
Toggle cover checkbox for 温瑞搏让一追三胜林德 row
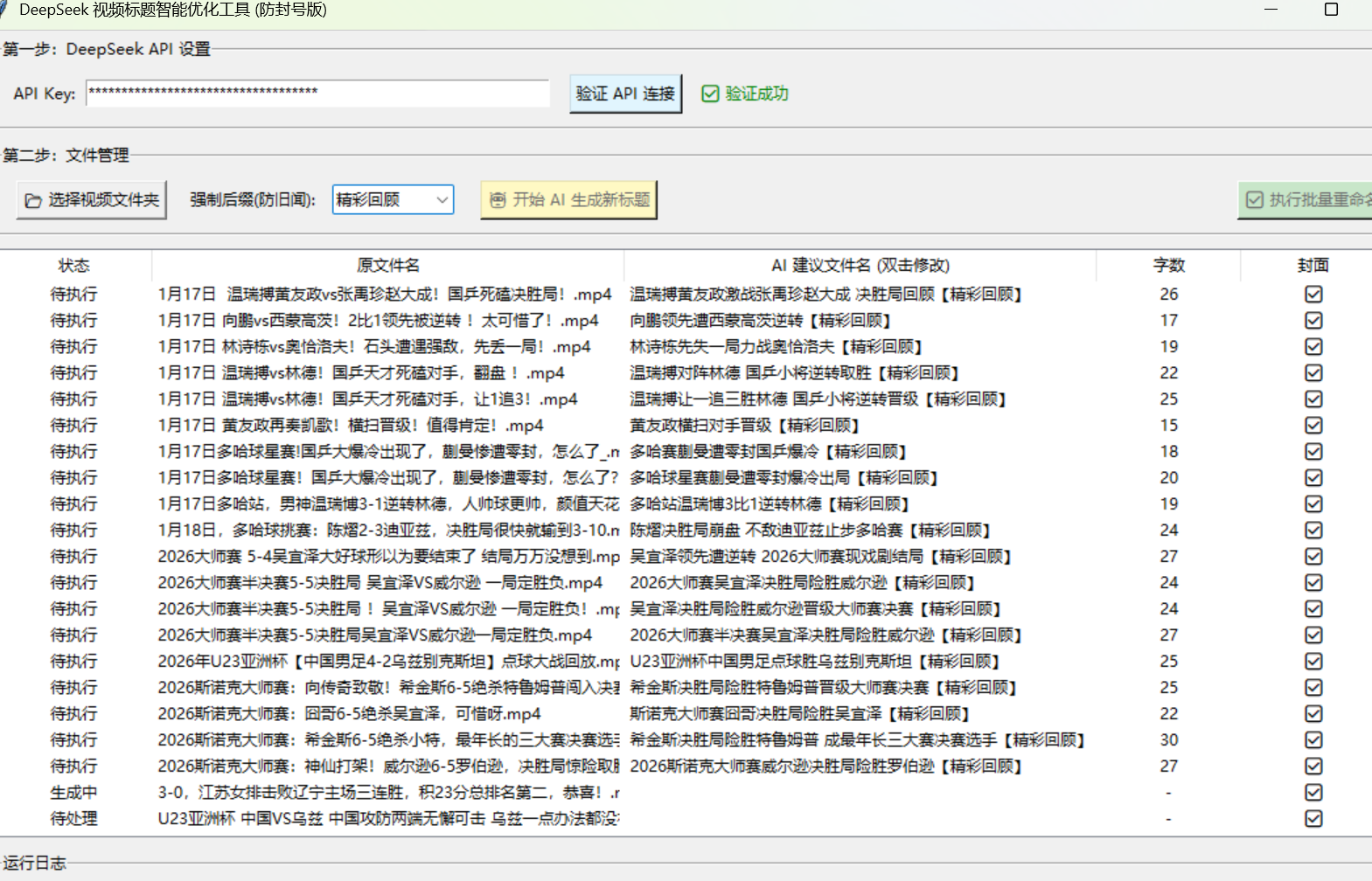click(x=1313, y=399)
